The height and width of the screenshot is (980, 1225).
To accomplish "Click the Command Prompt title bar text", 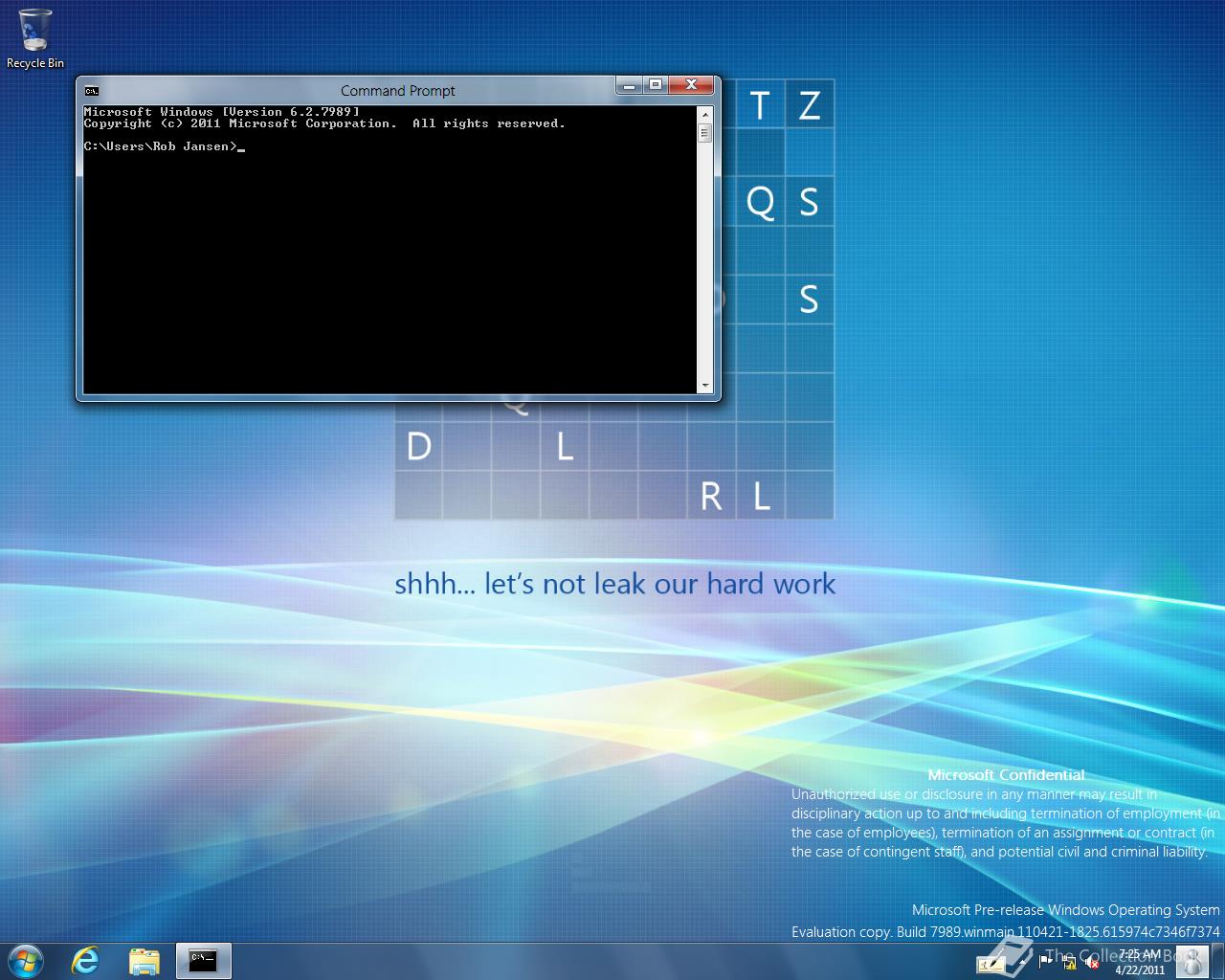I will pyautogui.click(x=398, y=91).
